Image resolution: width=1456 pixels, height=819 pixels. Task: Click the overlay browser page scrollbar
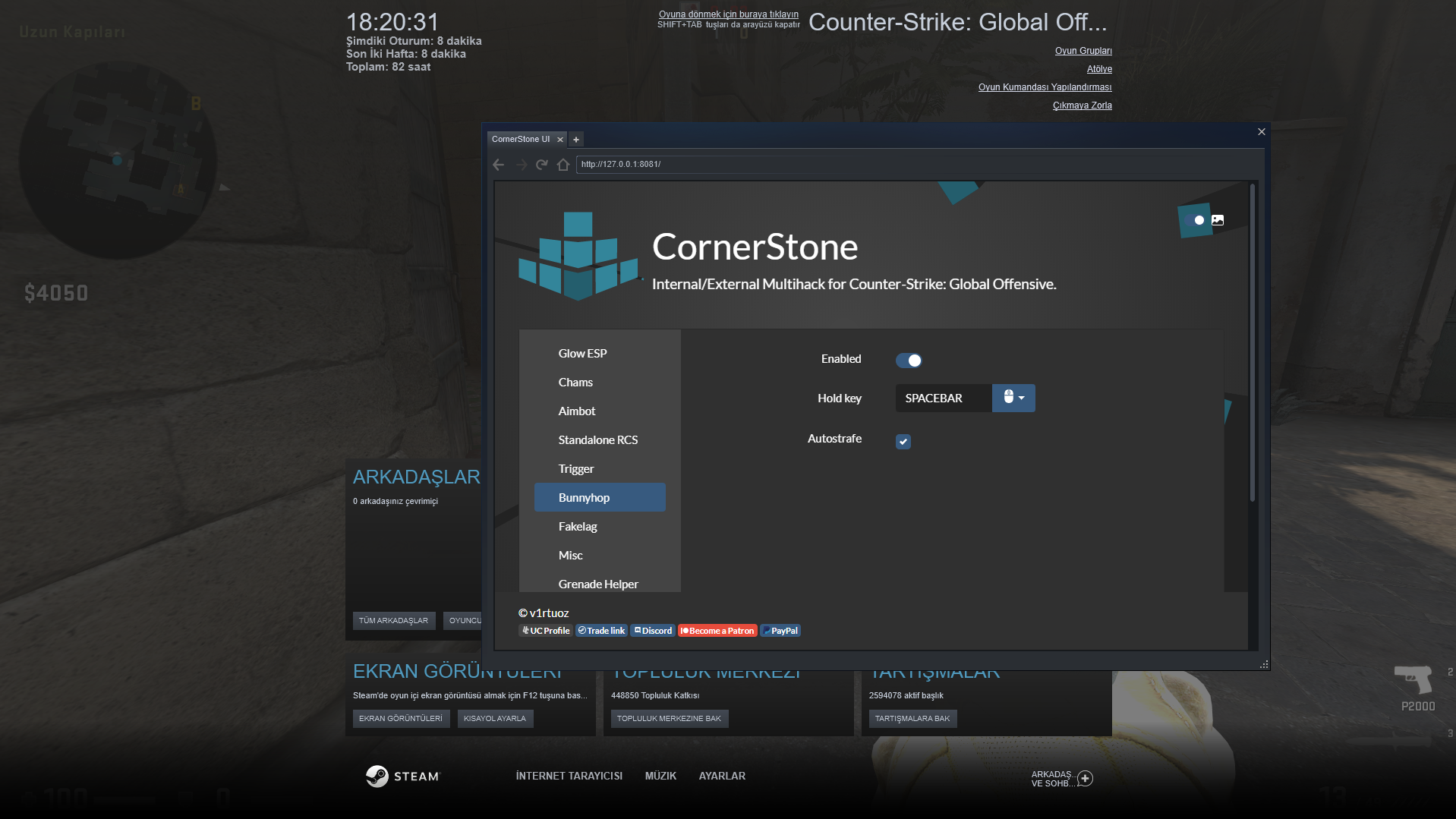pos(1253,343)
